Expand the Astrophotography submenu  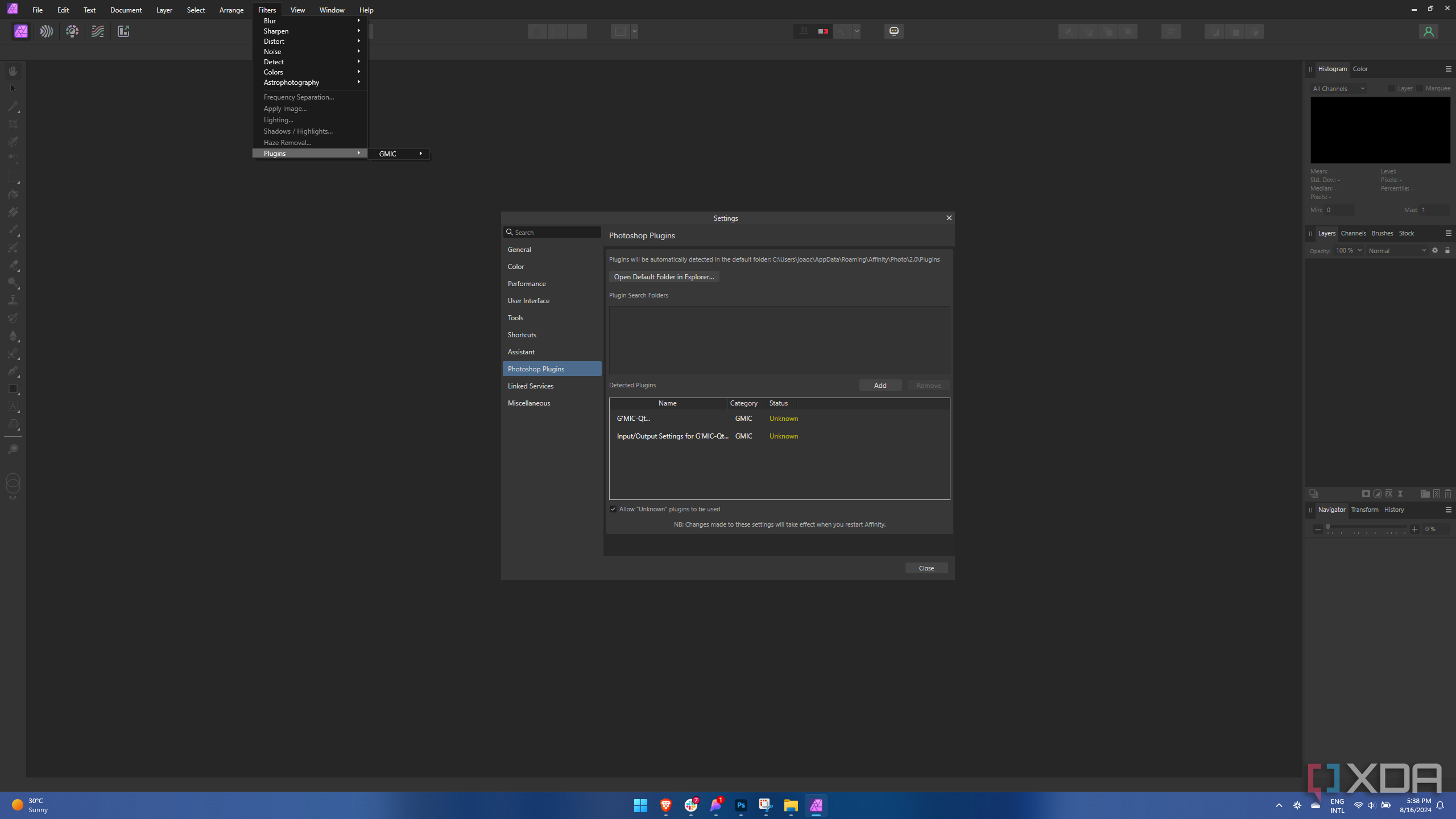311,82
